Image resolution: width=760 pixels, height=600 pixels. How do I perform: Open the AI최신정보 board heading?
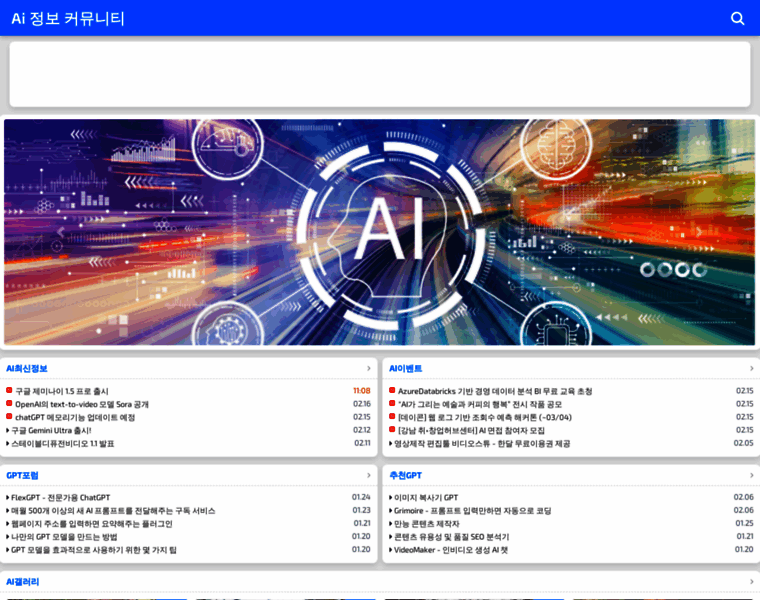point(27,368)
